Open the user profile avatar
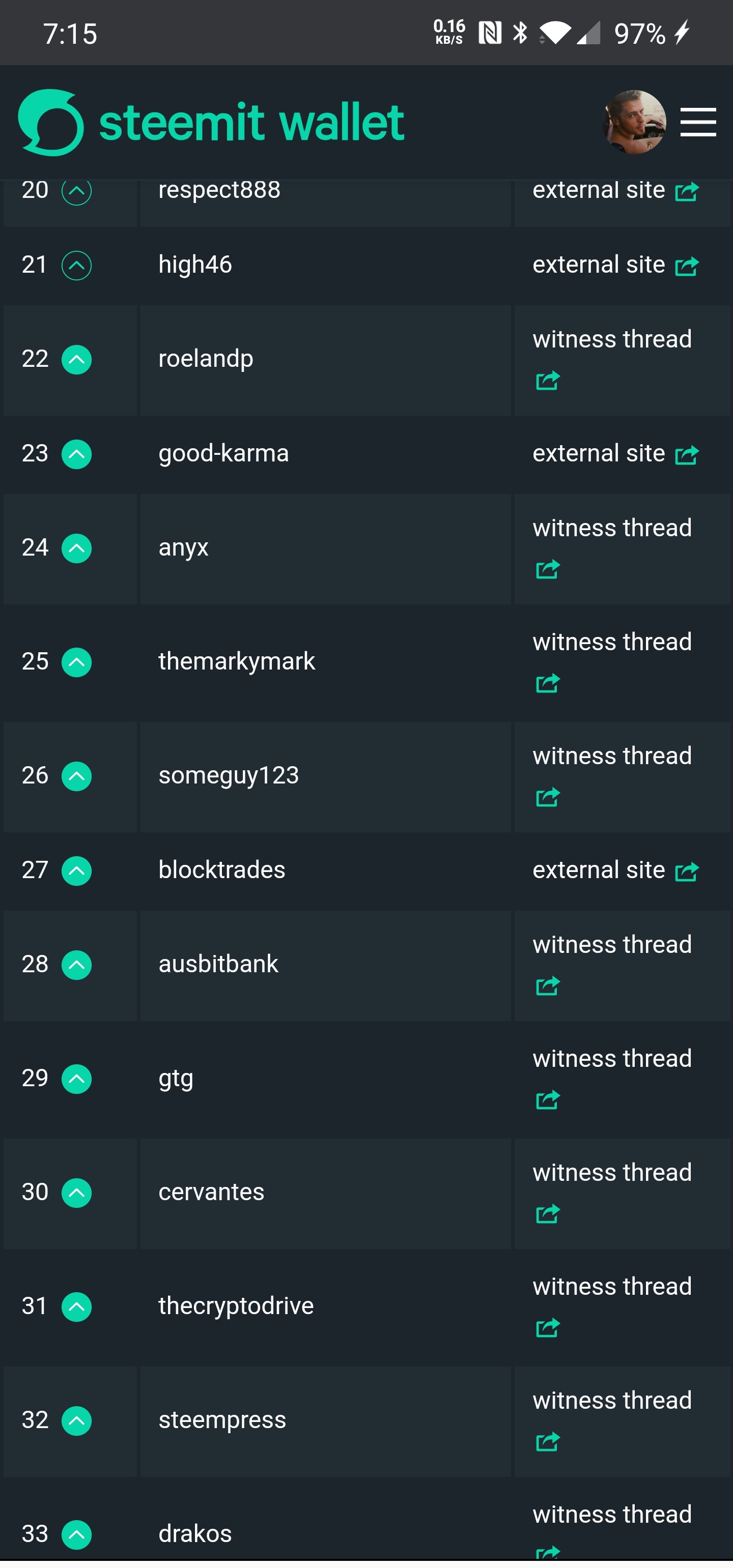Image resolution: width=733 pixels, height=1568 pixels. 634,122
